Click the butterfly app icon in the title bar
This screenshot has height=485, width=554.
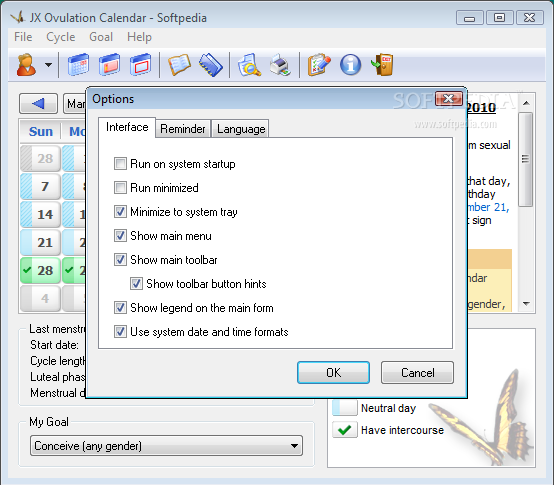tap(18, 17)
